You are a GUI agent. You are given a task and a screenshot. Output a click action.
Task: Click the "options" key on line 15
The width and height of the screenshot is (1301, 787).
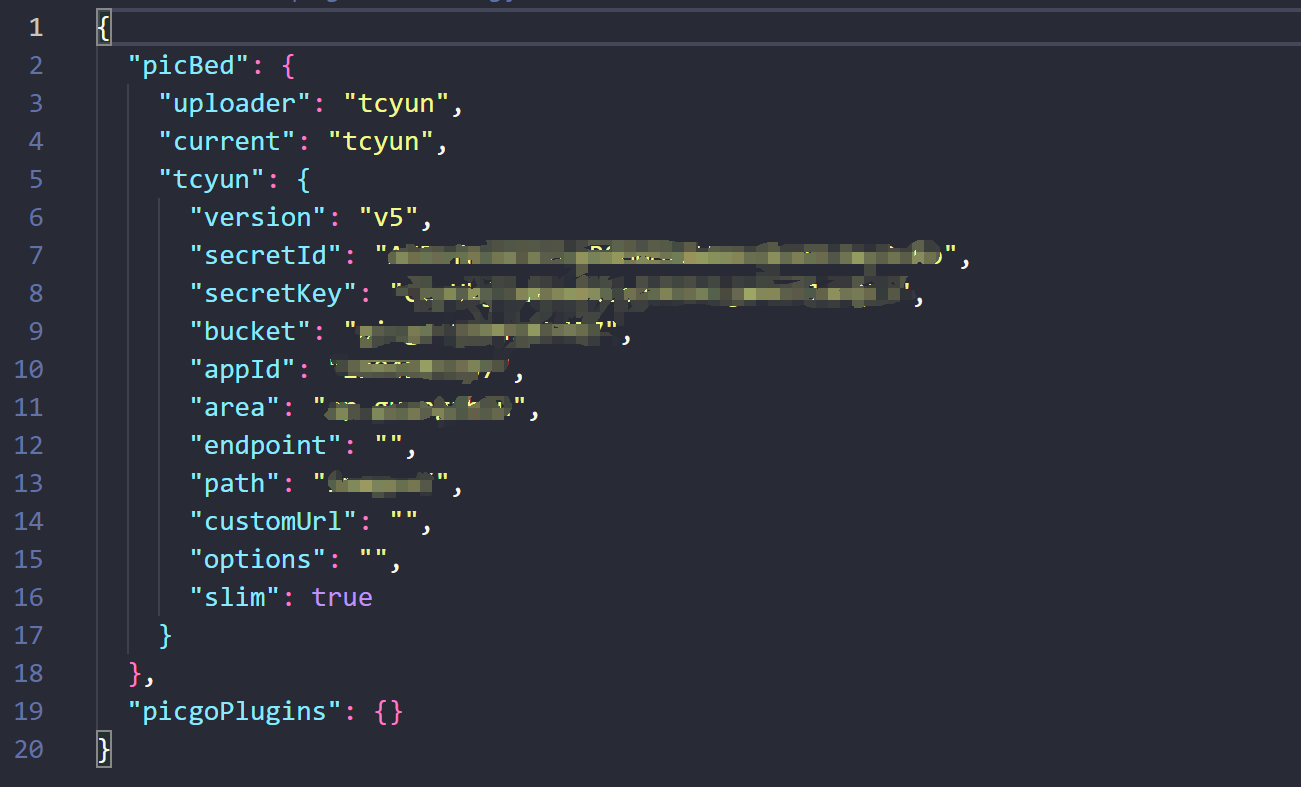[x=259, y=560]
